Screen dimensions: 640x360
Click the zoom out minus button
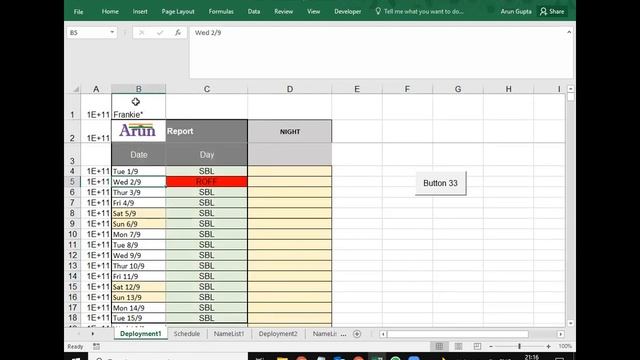[x=491, y=346]
